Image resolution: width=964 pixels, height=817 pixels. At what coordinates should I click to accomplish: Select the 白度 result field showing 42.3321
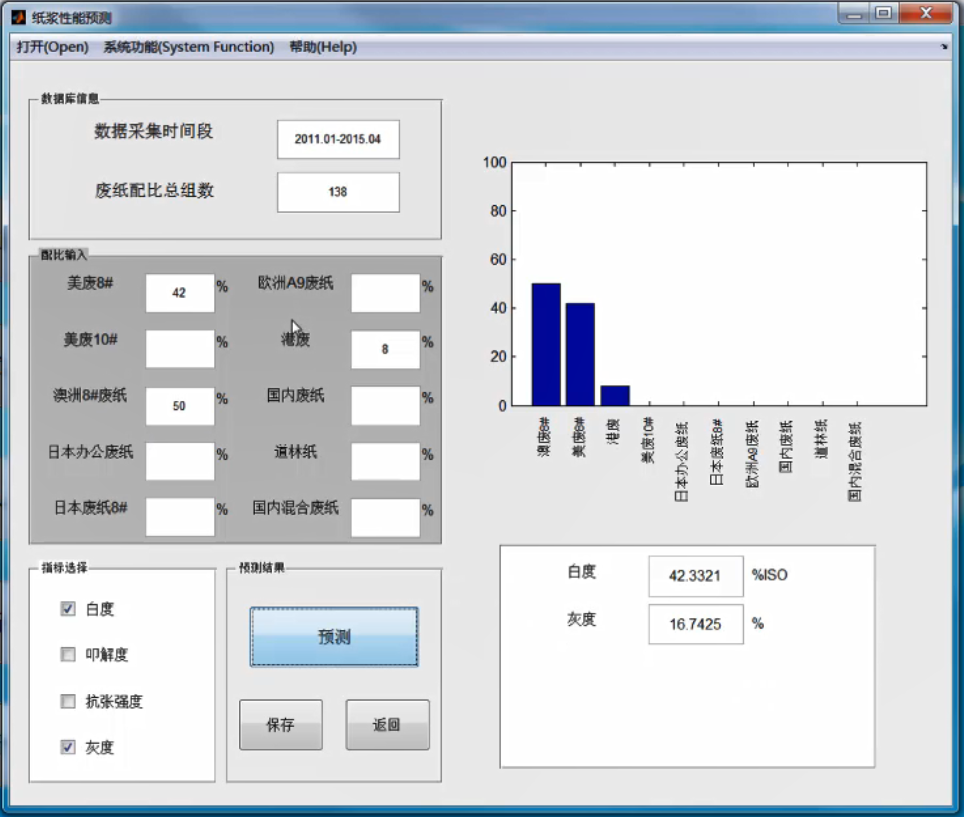pyautogui.click(x=695, y=576)
